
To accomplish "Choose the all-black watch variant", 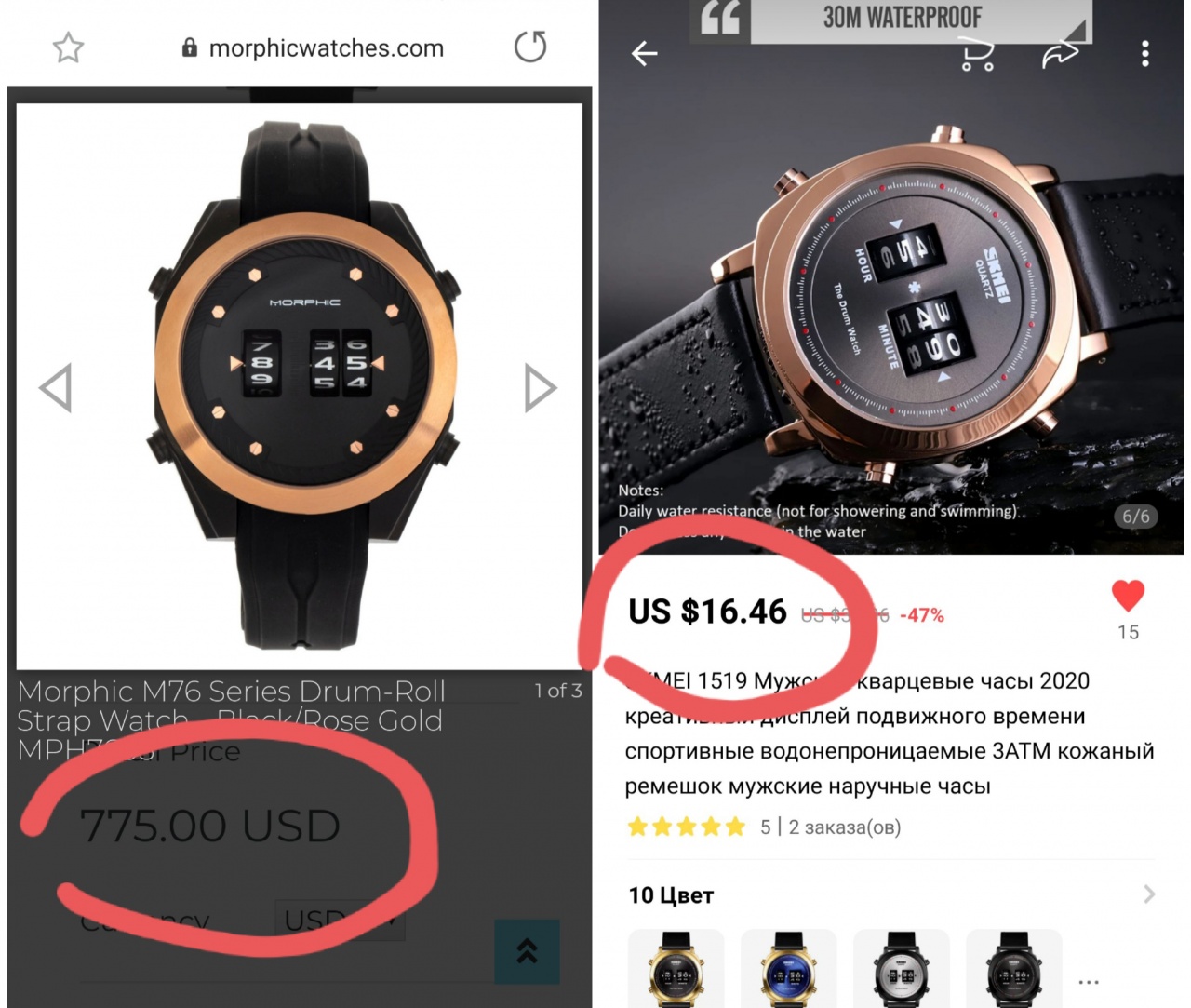I will tap(1014, 968).
